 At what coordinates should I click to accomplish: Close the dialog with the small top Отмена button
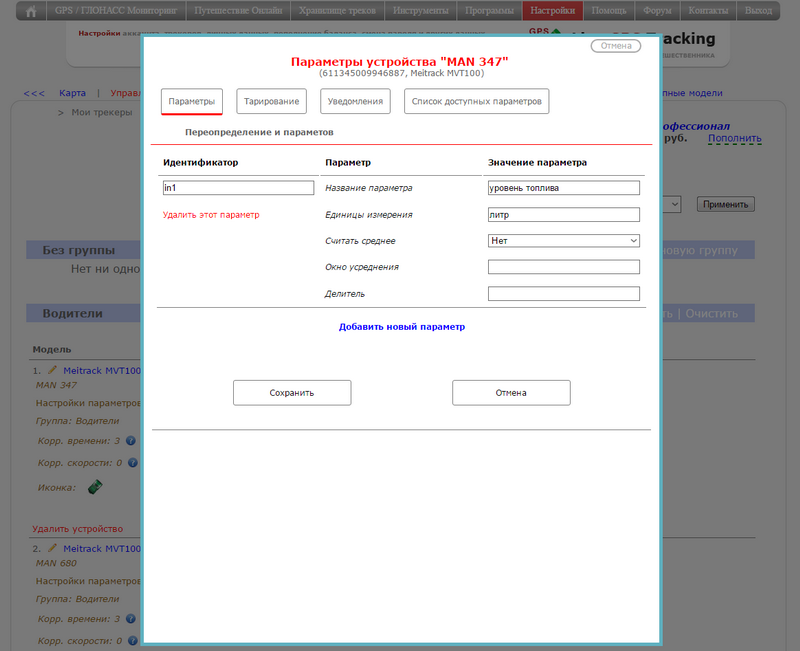point(615,46)
